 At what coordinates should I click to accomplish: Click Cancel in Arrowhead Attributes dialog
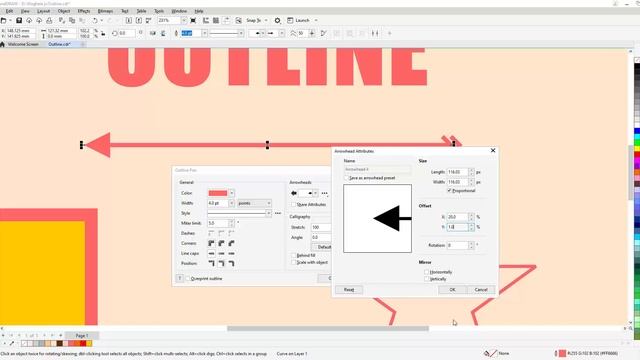coord(481,289)
